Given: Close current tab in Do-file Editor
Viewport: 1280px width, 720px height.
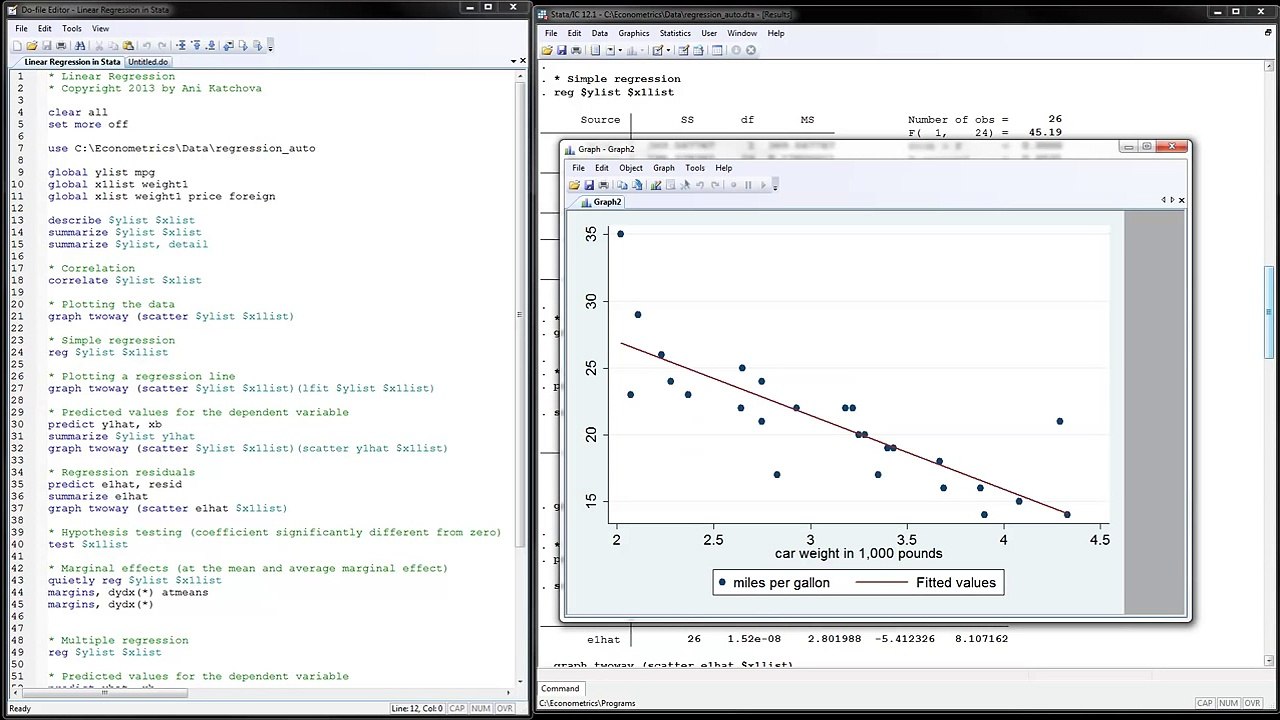Looking at the screenshot, I should coord(523,61).
